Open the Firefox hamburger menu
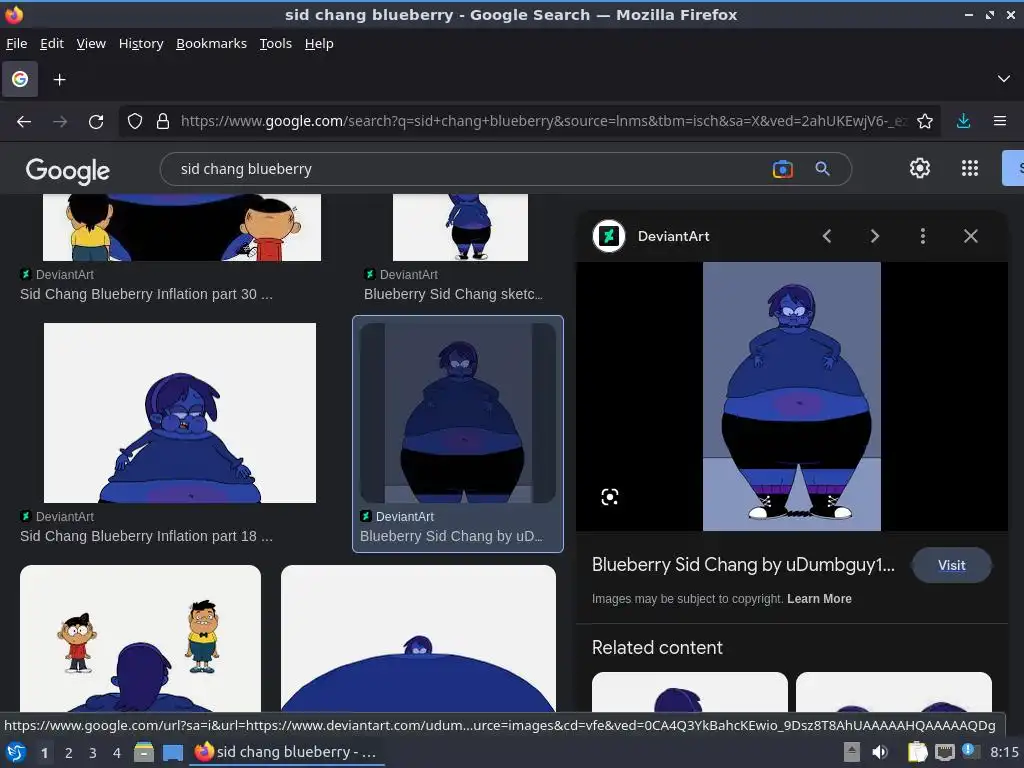 click(x=1000, y=121)
